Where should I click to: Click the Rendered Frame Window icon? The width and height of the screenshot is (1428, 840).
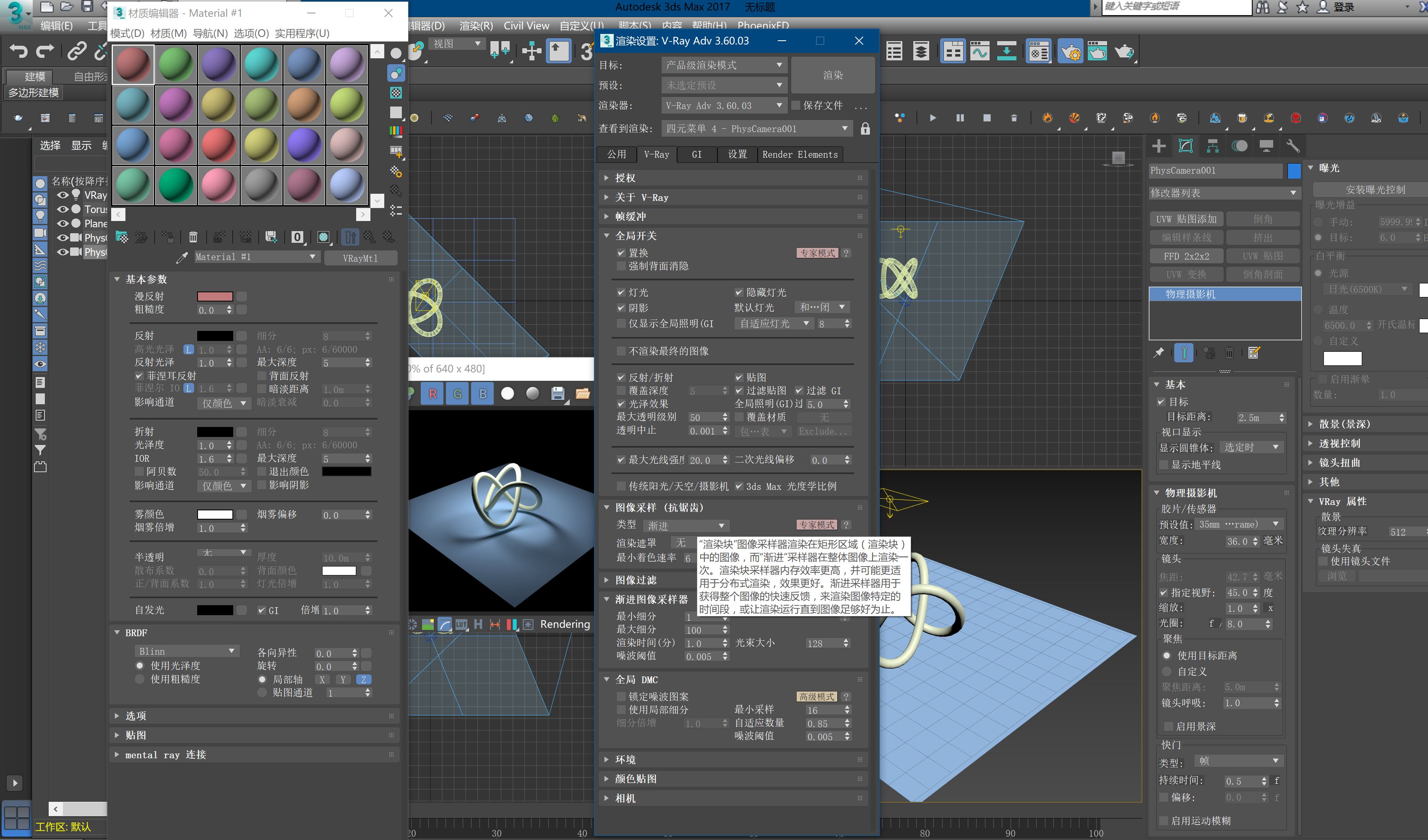(1097, 52)
